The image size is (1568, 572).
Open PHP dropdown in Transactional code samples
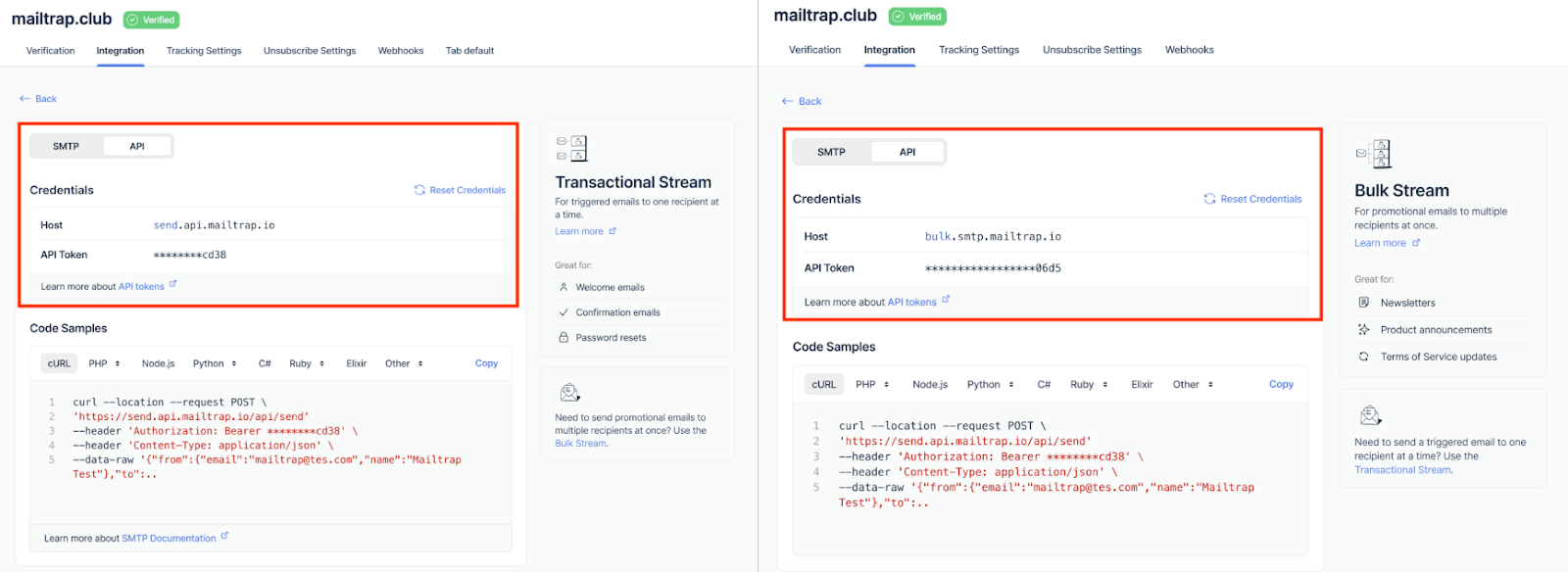pos(104,363)
